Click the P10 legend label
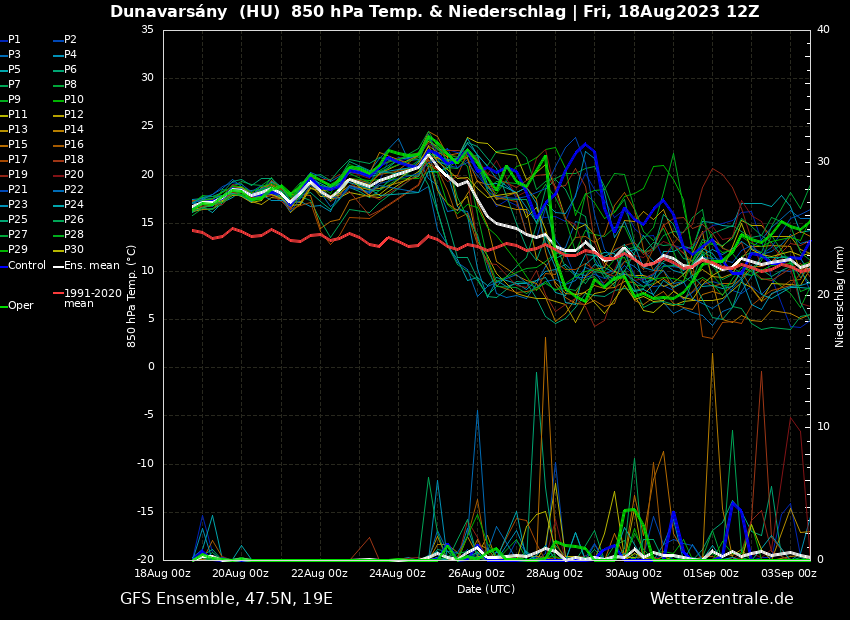The image size is (850, 620). (74, 100)
